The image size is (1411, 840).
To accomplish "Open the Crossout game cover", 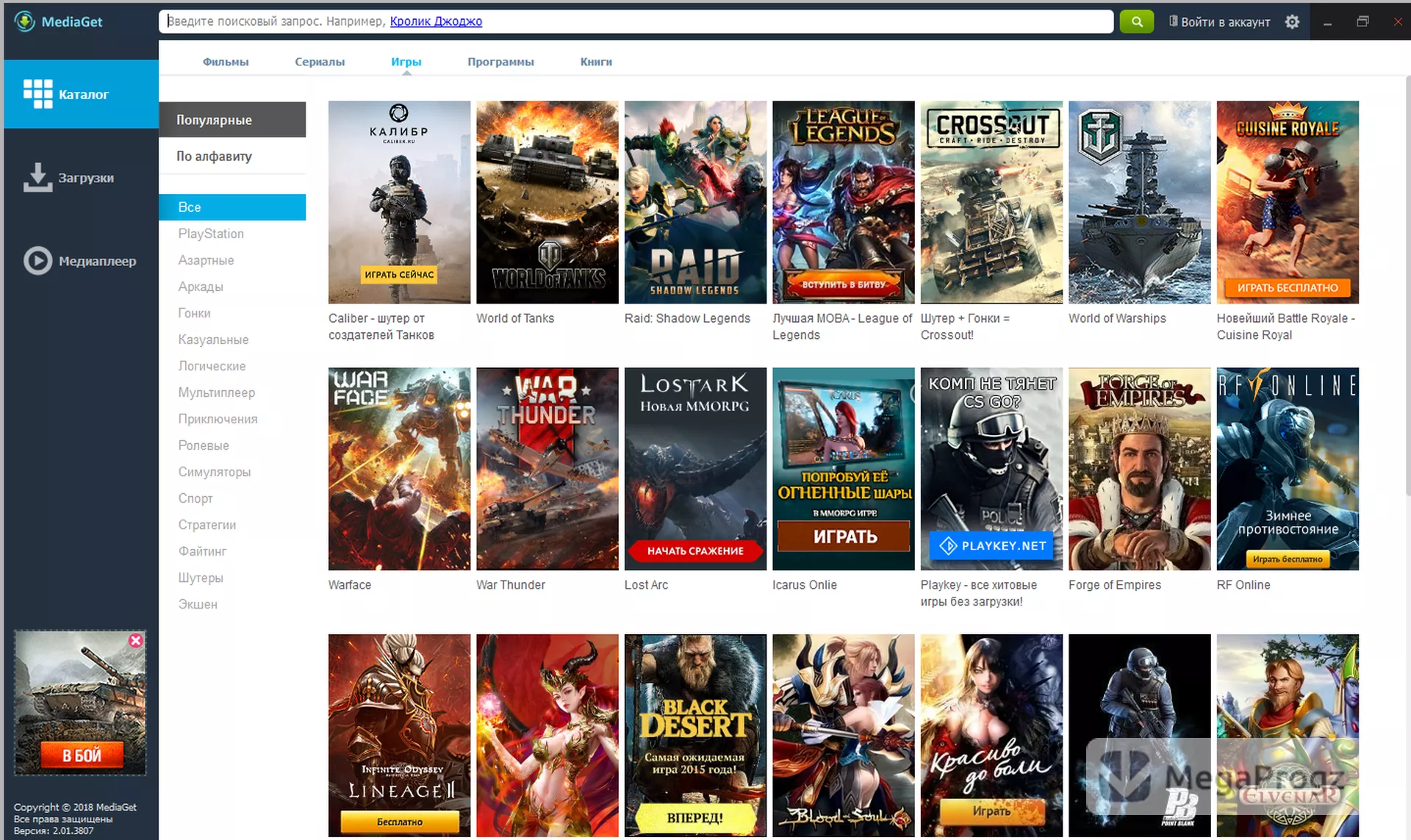I will 991,202.
